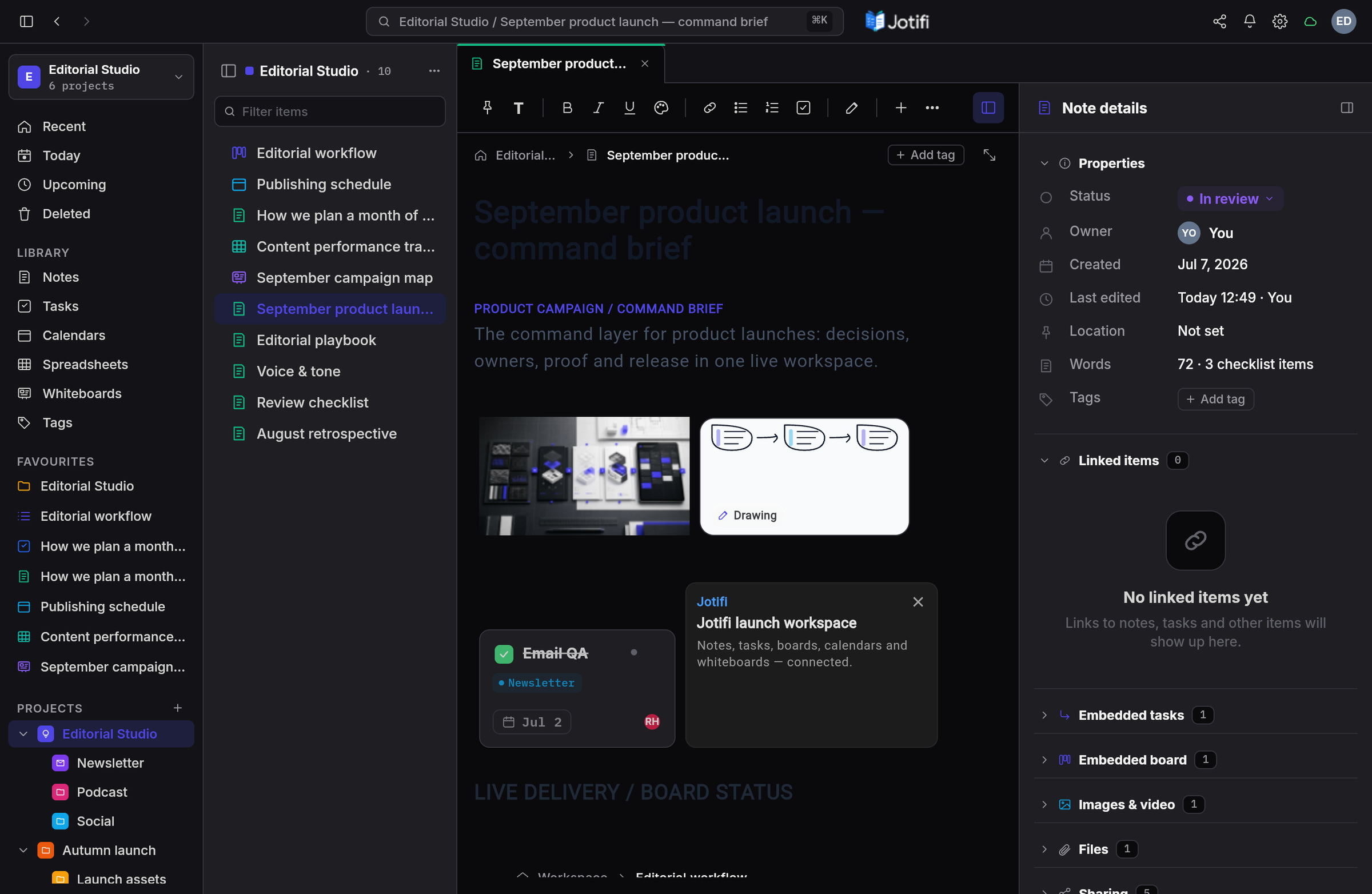Open the In review status dropdown
This screenshot has height=894, width=1372.
(1230, 199)
